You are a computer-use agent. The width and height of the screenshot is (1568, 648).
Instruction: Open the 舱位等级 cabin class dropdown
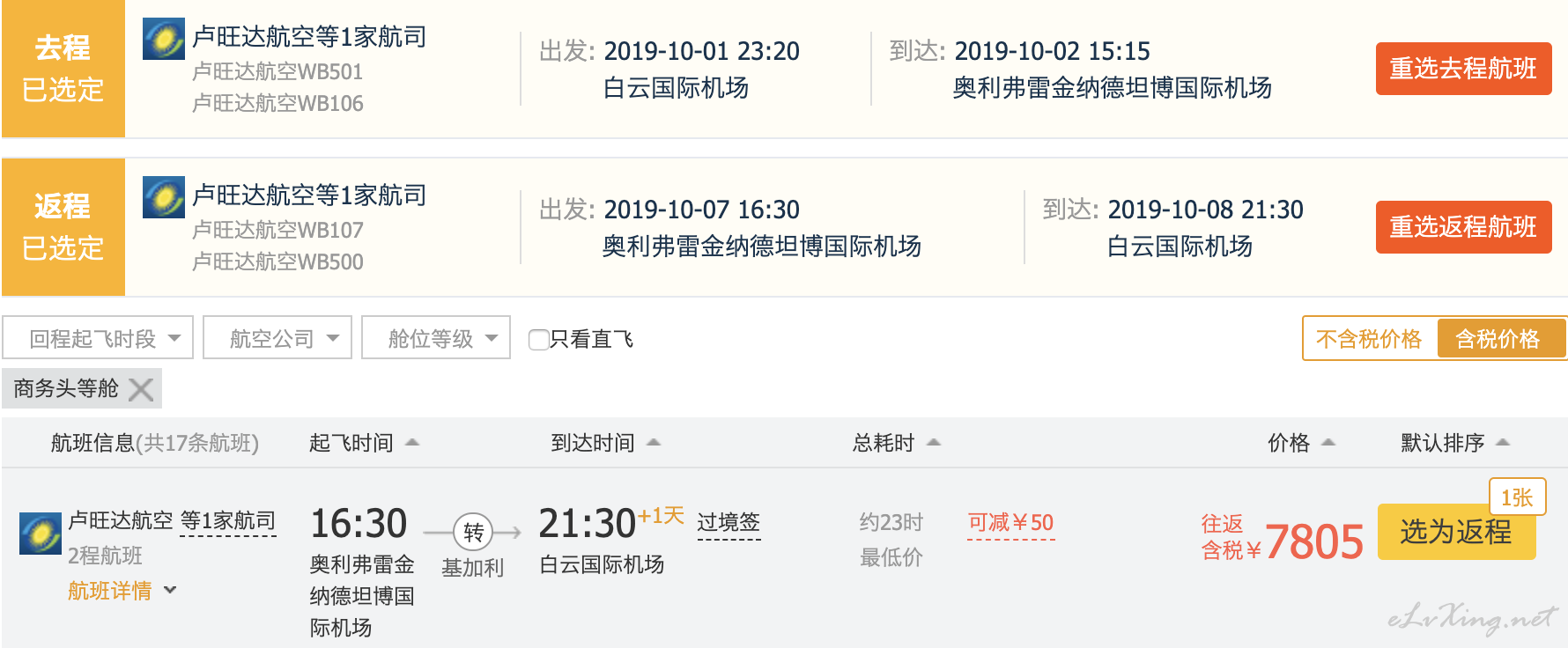tap(436, 338)
